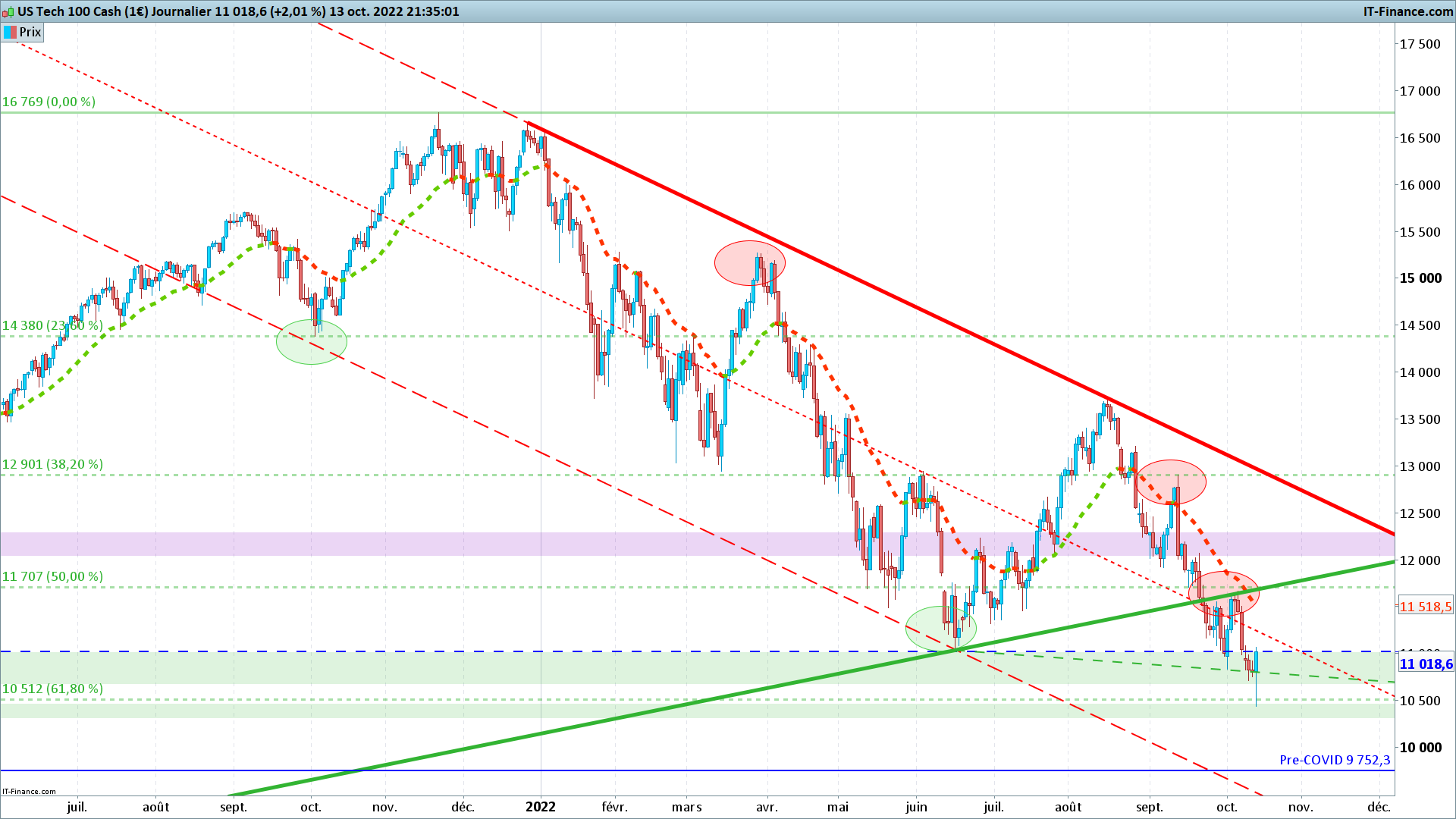Click the 2022 year label on the time axis
Viewport: 1456px width, 819px height.
(541, 807)
